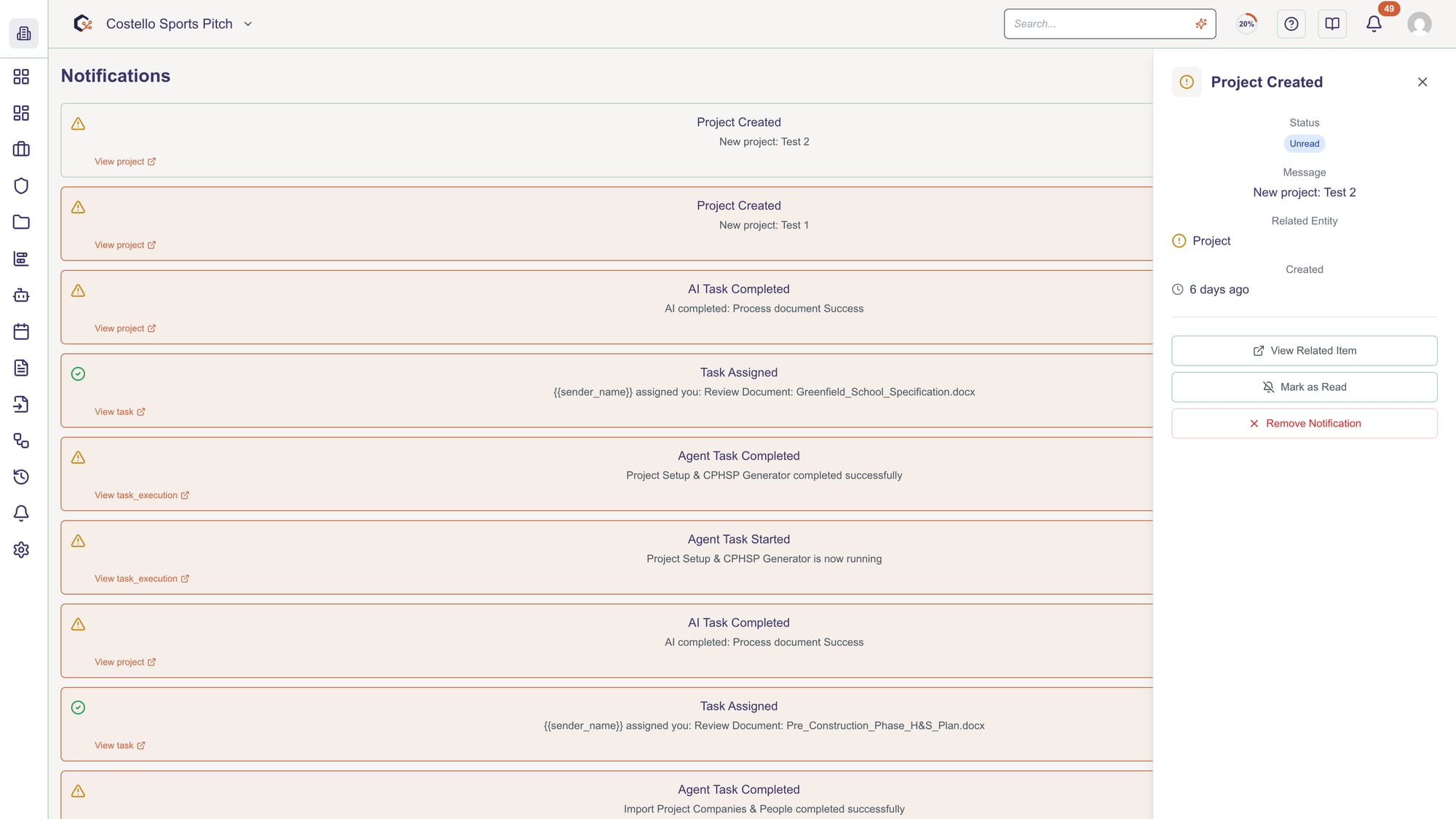Open the user avatar menu
Screen dimensions: 1456x819
click(1419, 24)
